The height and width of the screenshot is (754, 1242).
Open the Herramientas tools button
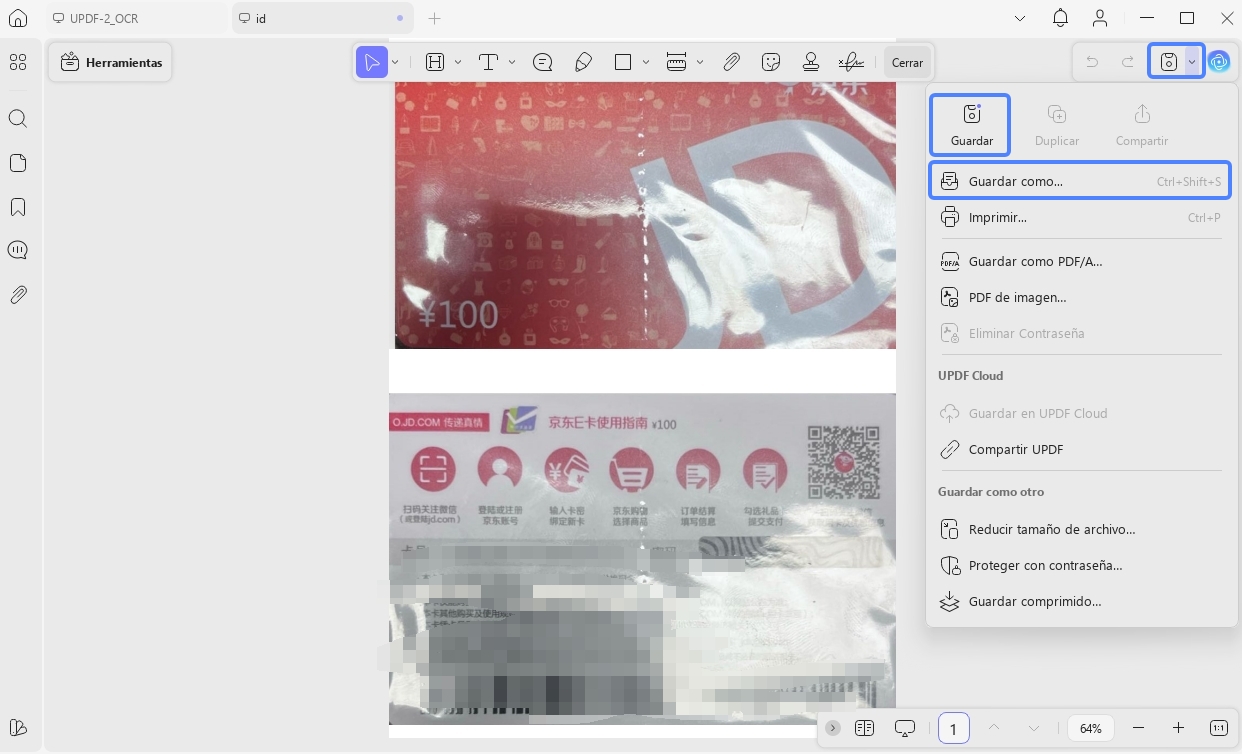pos(110,62)
